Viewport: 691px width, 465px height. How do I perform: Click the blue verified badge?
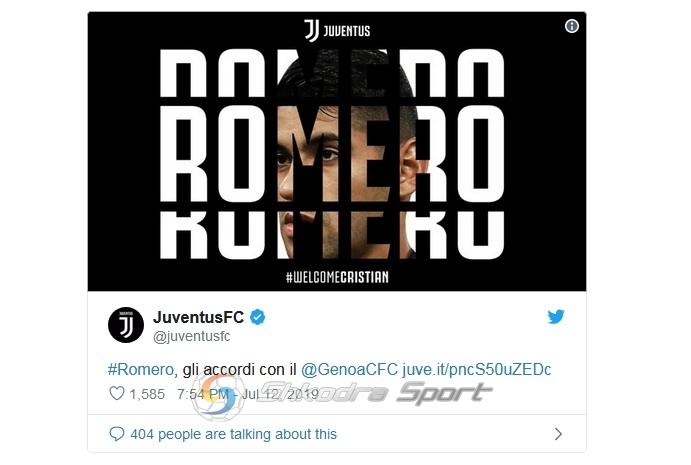(258, 317)
